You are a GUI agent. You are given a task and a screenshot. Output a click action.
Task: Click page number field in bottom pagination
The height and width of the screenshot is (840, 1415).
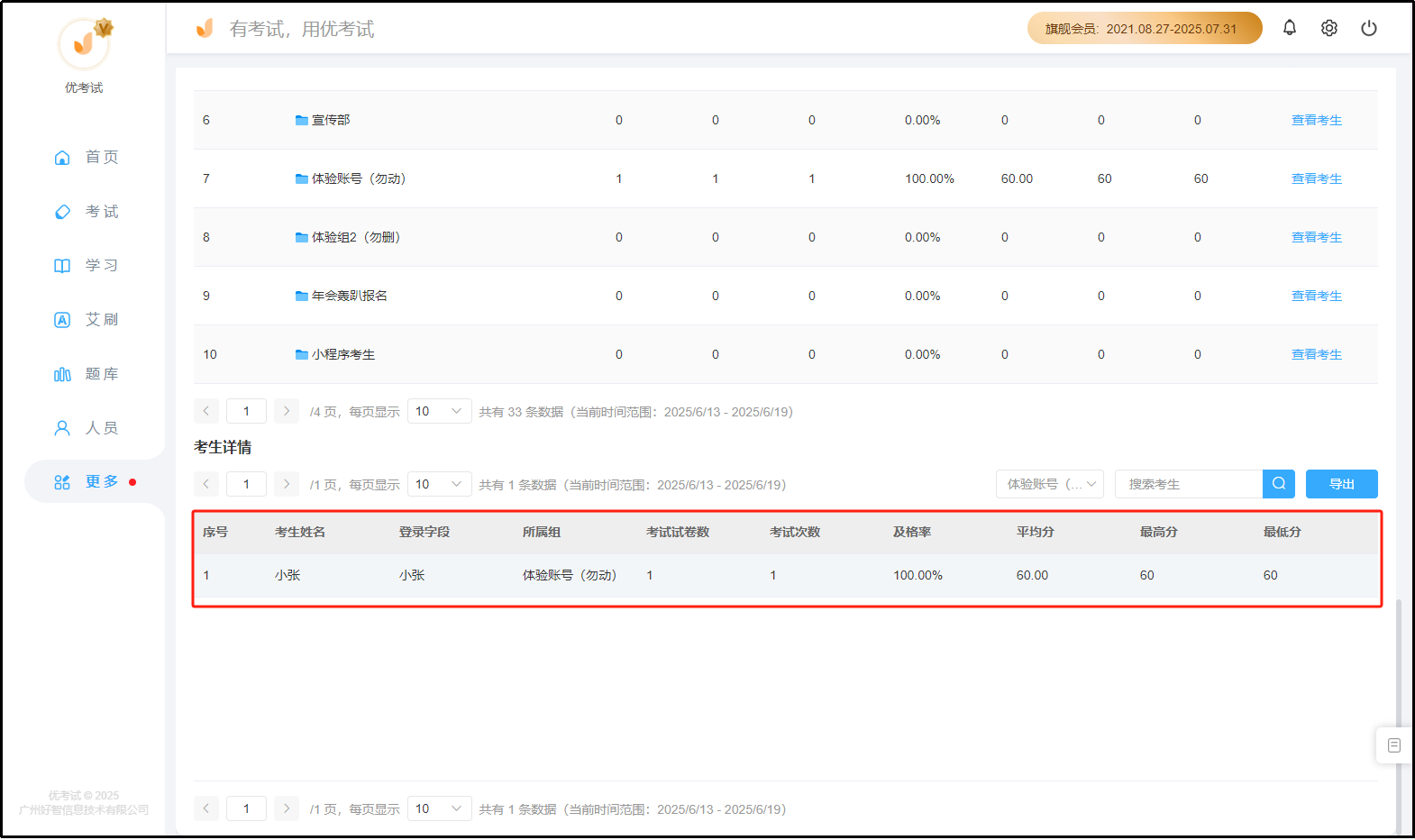[x=246, y=808]
